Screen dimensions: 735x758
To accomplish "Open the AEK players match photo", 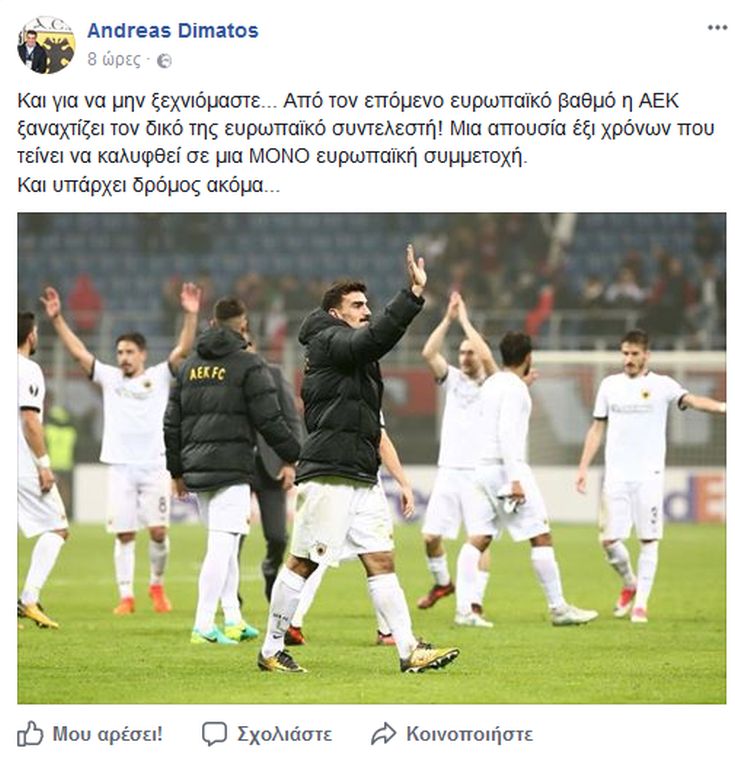I will click(371, 458).
